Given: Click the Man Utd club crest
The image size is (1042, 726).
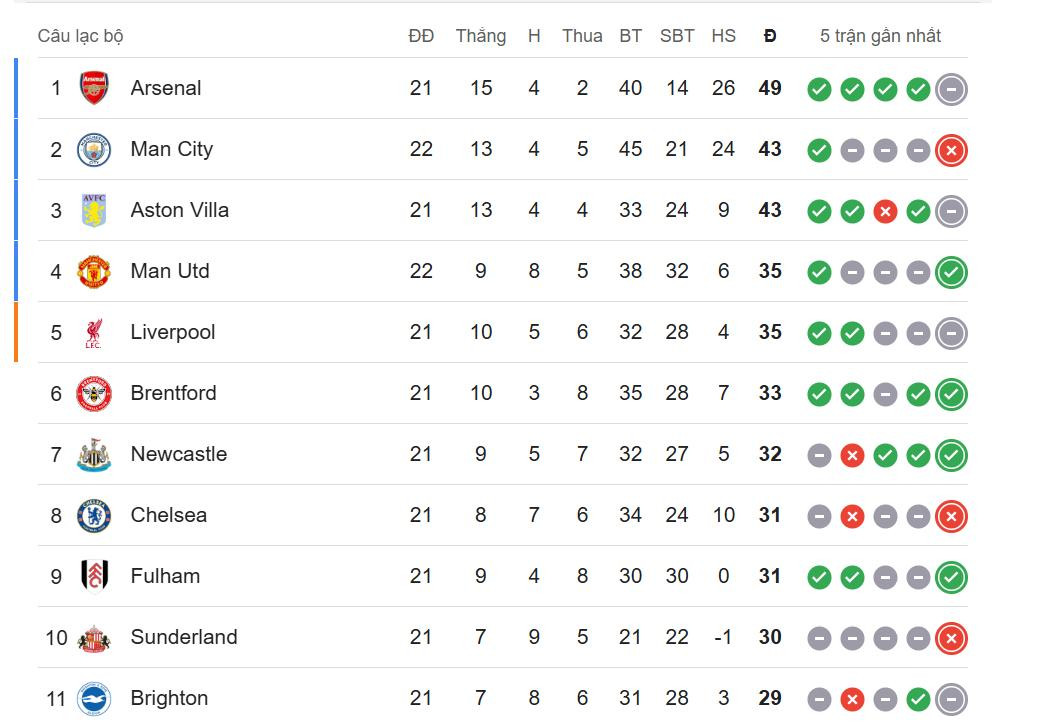Looking at the screenshot, I should (94, 271).
